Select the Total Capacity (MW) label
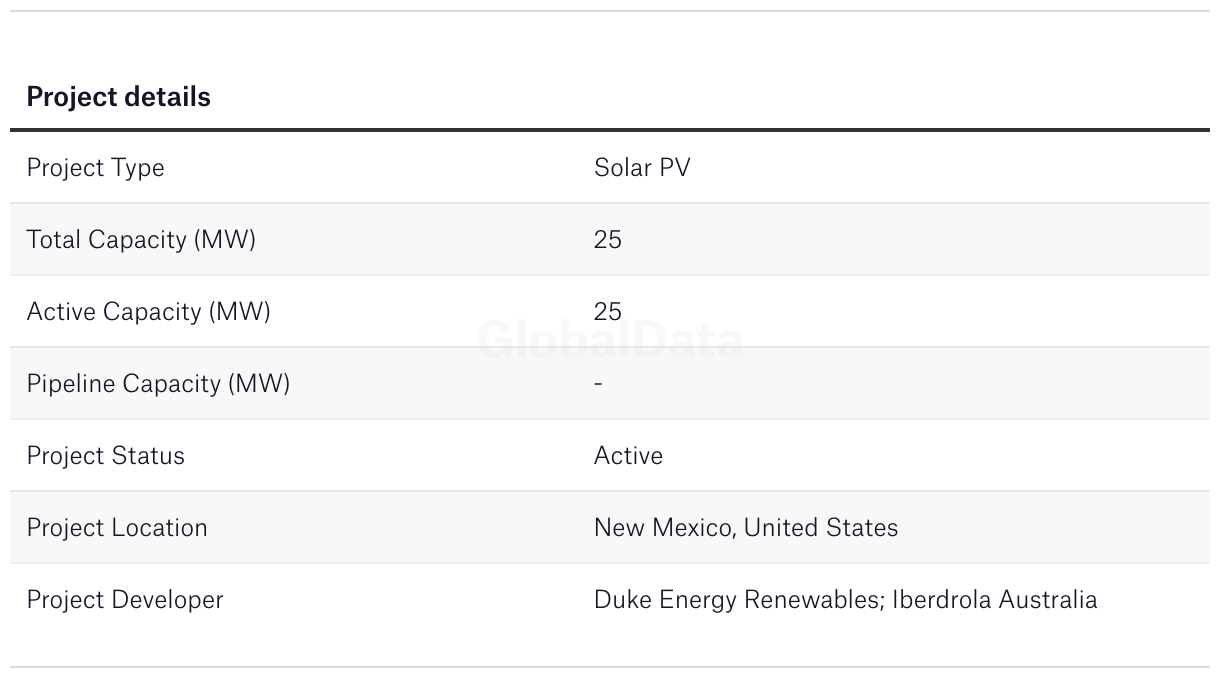The height and width of the screenshot is (678, 1220). pyautogui.click(x=141, y=239)
